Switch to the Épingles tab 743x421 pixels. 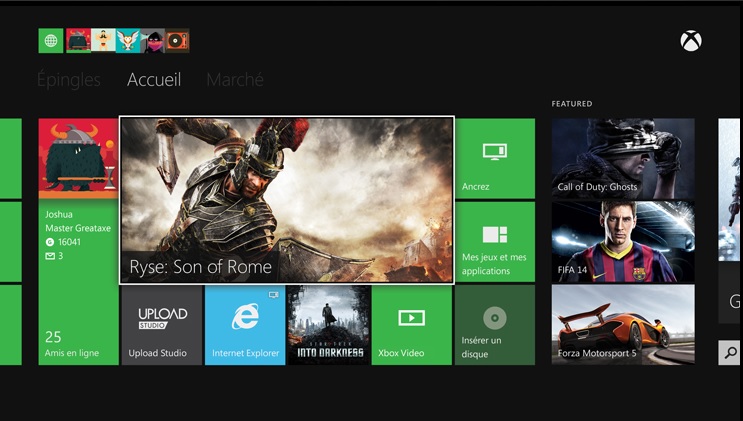point(69,80)
